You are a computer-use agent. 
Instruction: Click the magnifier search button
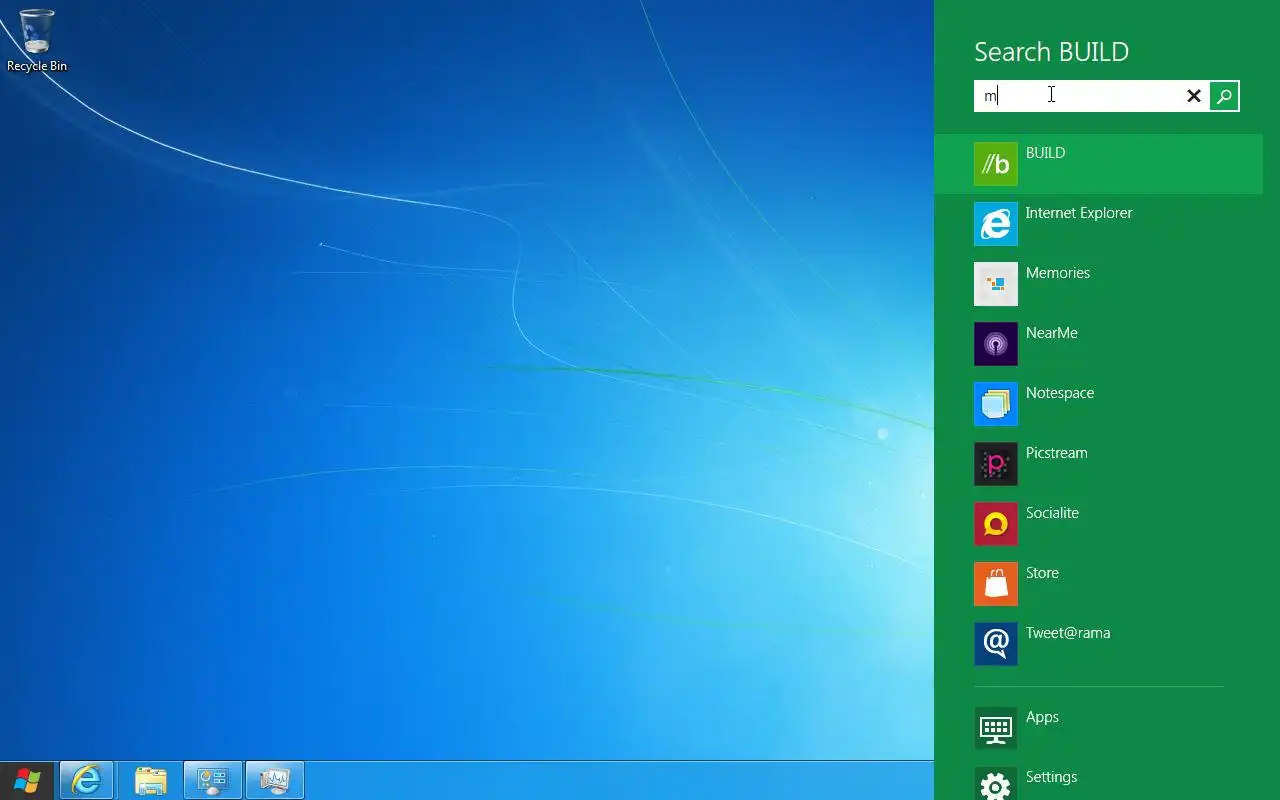tap(1224, 96)
